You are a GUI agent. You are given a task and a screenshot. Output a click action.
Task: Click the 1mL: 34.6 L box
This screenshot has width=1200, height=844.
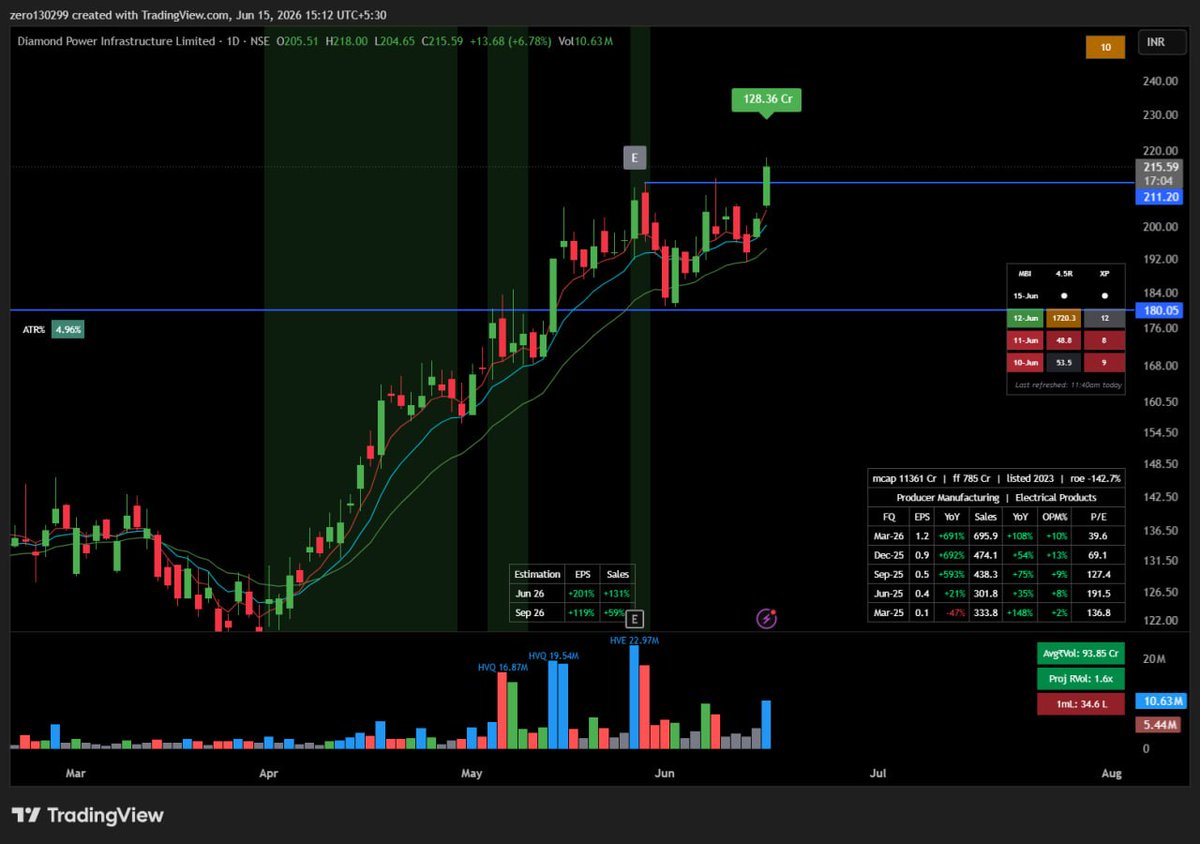[x=1081, y=705]
